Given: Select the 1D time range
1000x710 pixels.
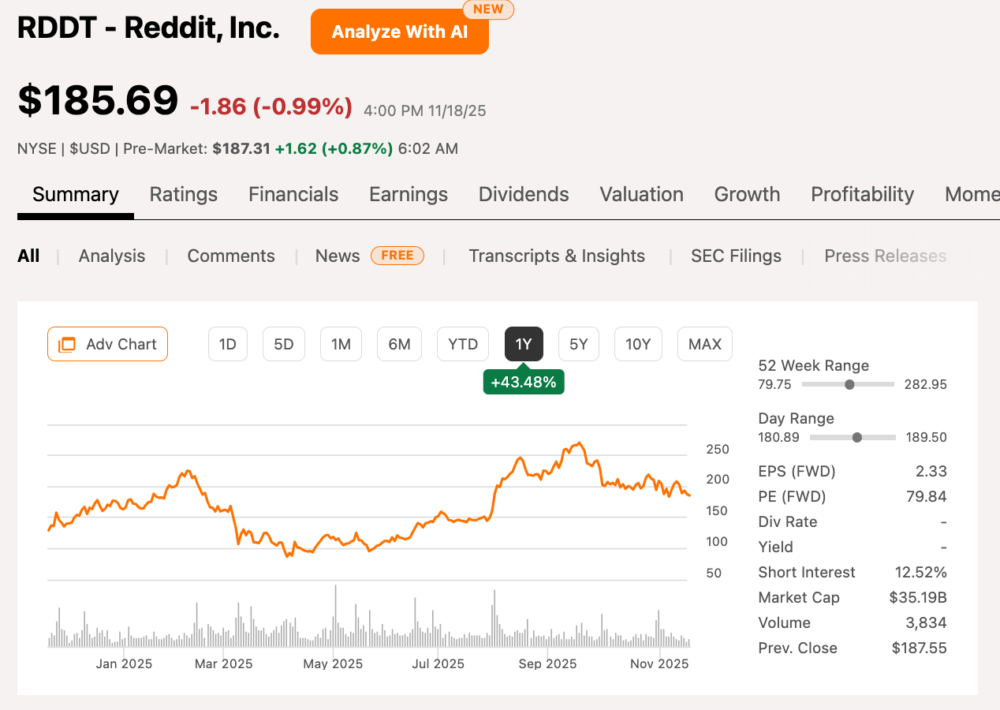Looking at the screenshot, I should click(x=227, y=344).
